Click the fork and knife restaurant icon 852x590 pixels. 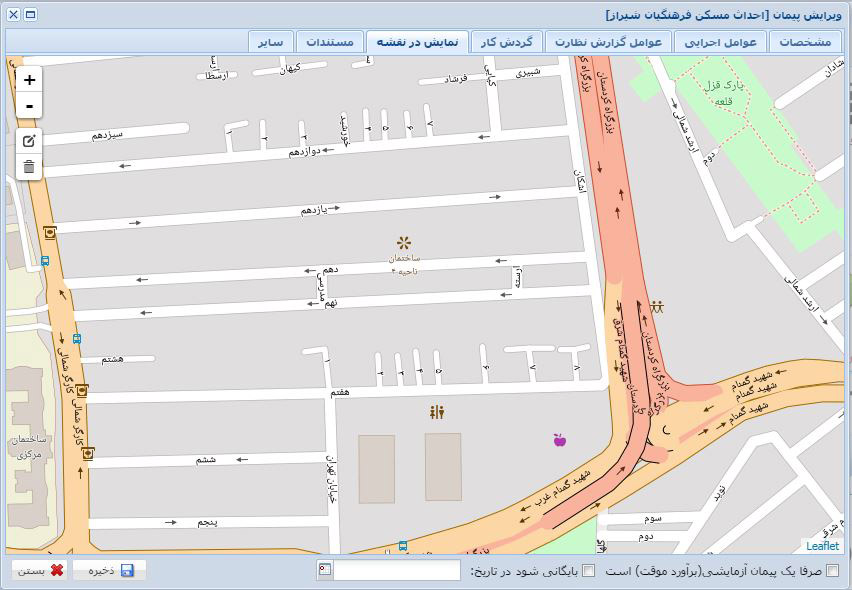[x=657, y=305]
